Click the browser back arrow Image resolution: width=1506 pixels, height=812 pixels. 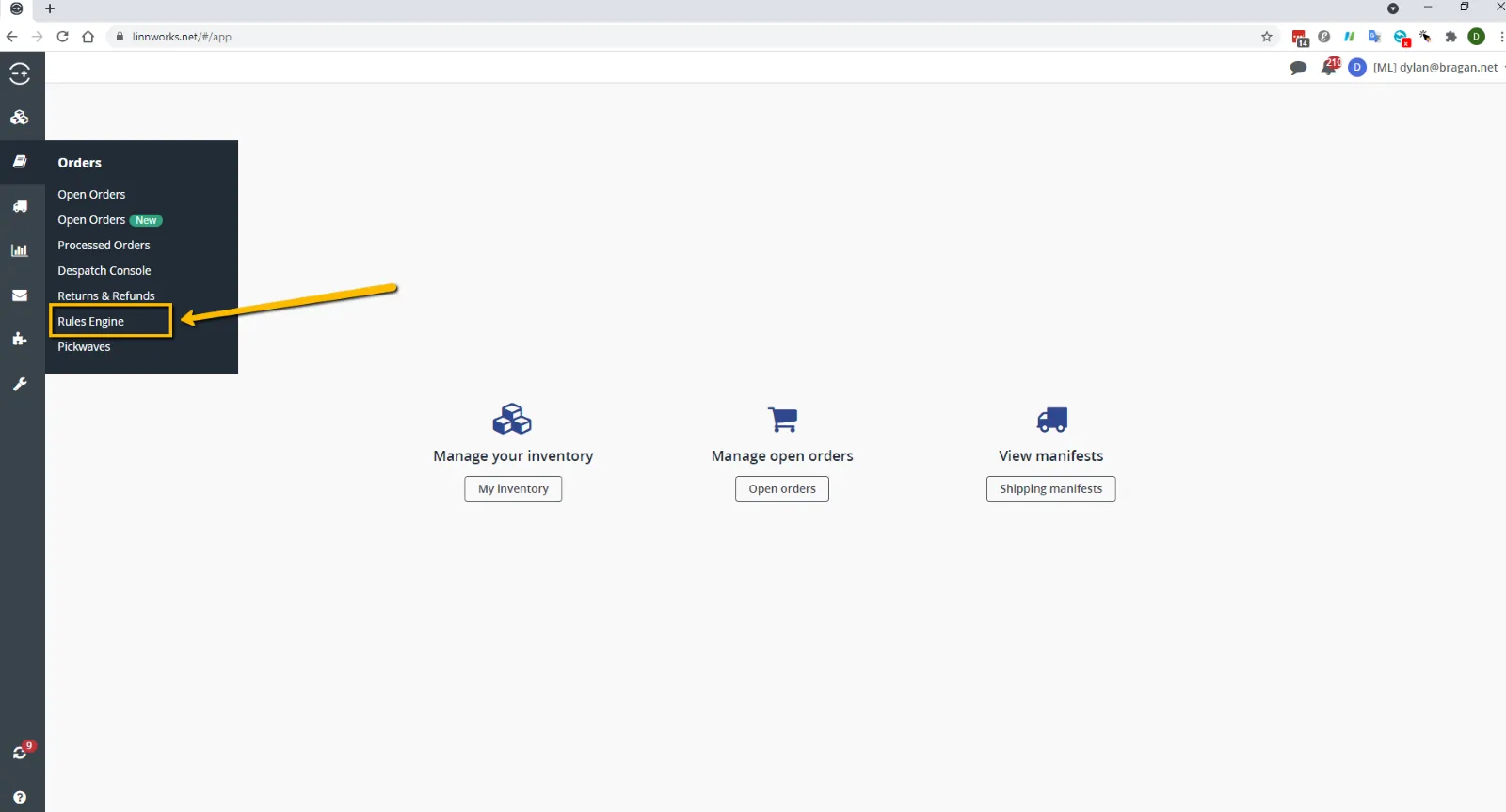tap(11, 37)
